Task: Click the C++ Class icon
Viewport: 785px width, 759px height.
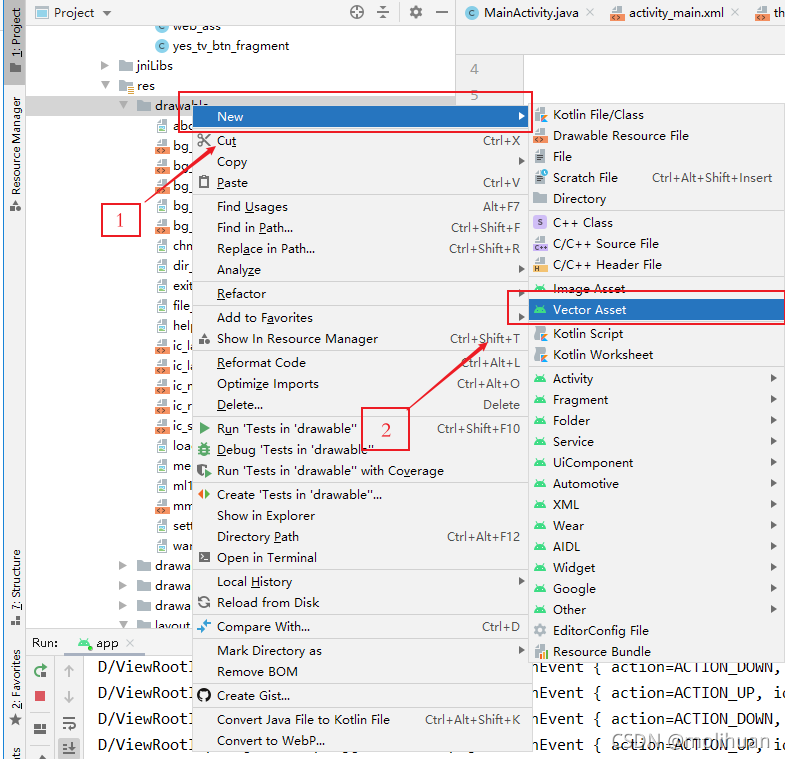Action: pos(540,222)
